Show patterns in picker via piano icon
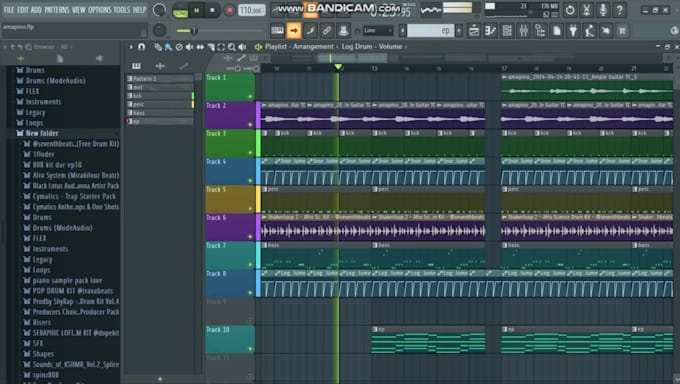Screen dimensions: 680x384 click(136, 66)
